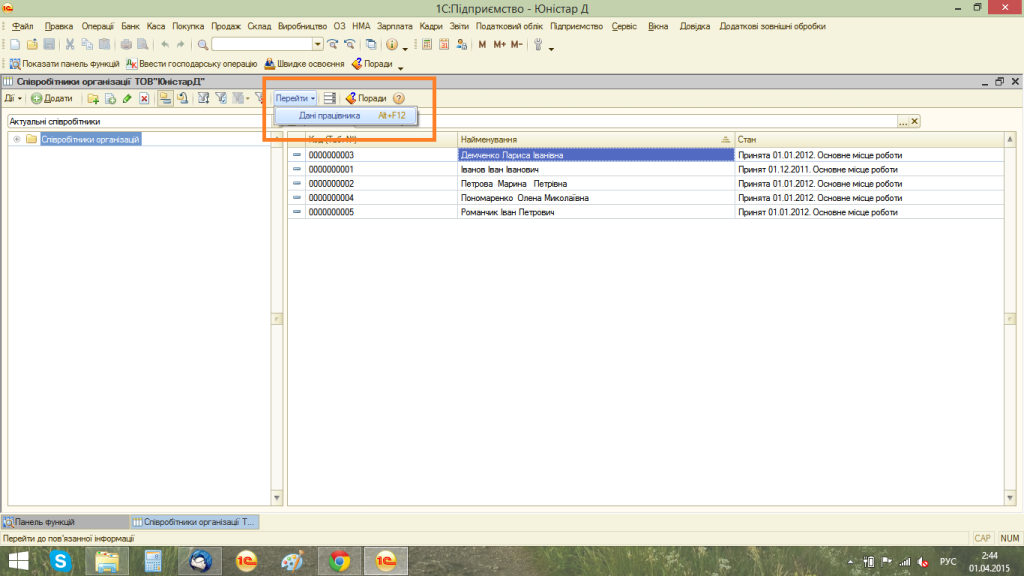Viewport: 1024px width, 576px height.
Task: Click the search input field in the toolbar
Action: [262, 44]
